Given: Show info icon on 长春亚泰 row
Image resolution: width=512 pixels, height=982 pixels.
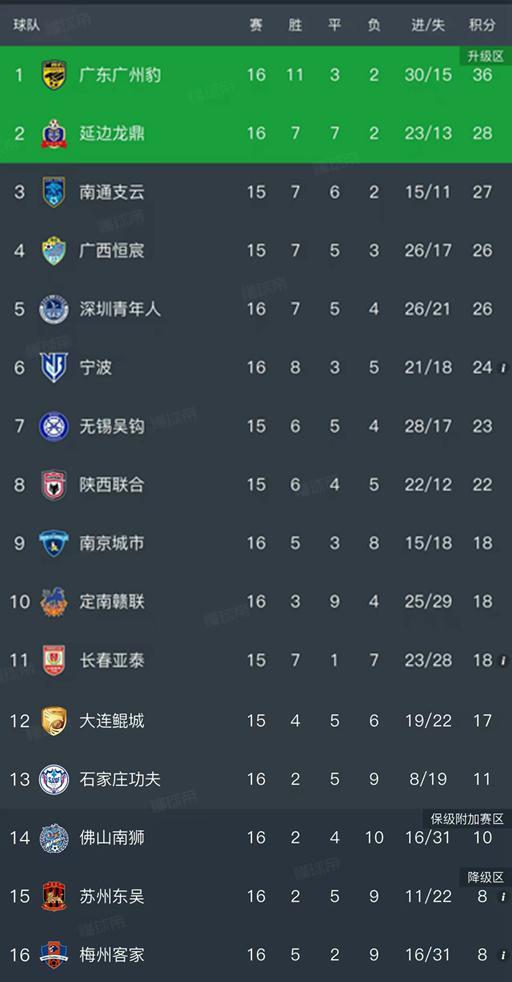Looking at the screenshot, I should click(x=503, y=661).
